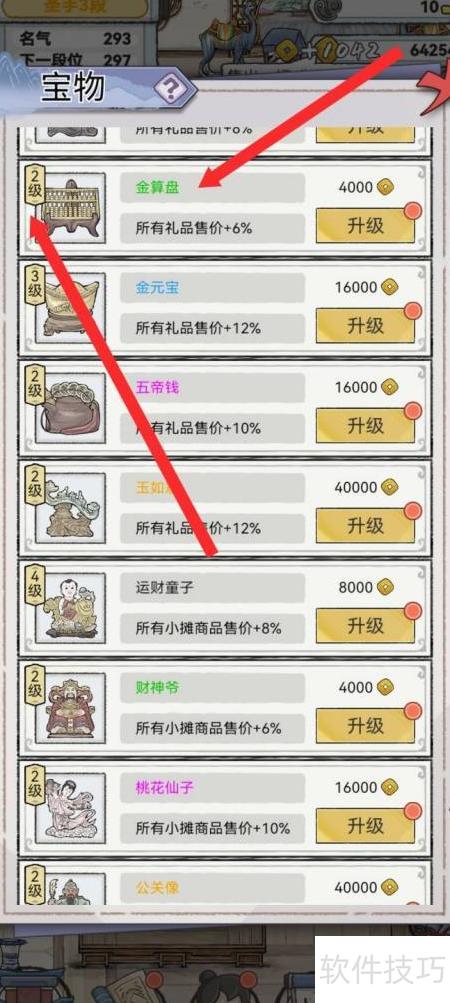
Task: Upgrade the 运财童子 treasure
Action: coord(366,626)
